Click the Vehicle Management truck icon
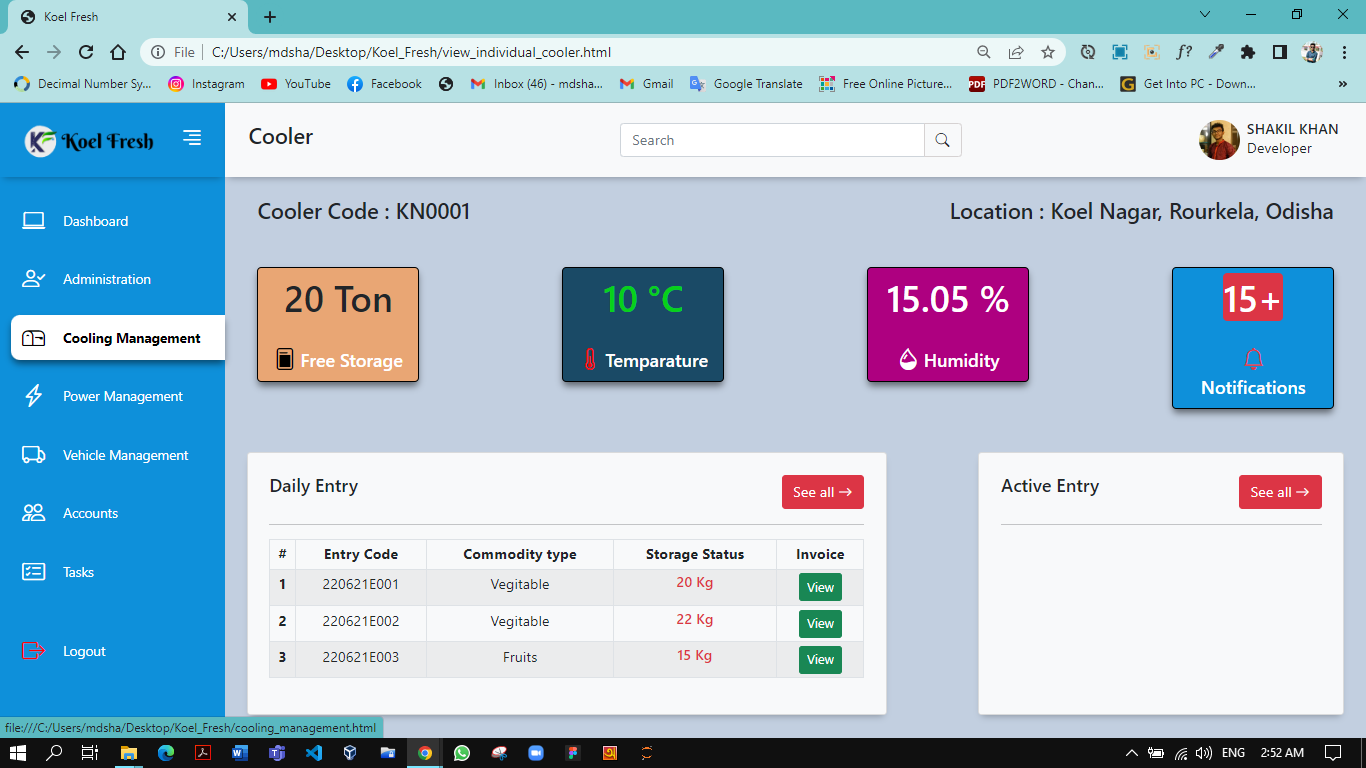This screenshot has width=1366, height=768. tap(34, 455)
